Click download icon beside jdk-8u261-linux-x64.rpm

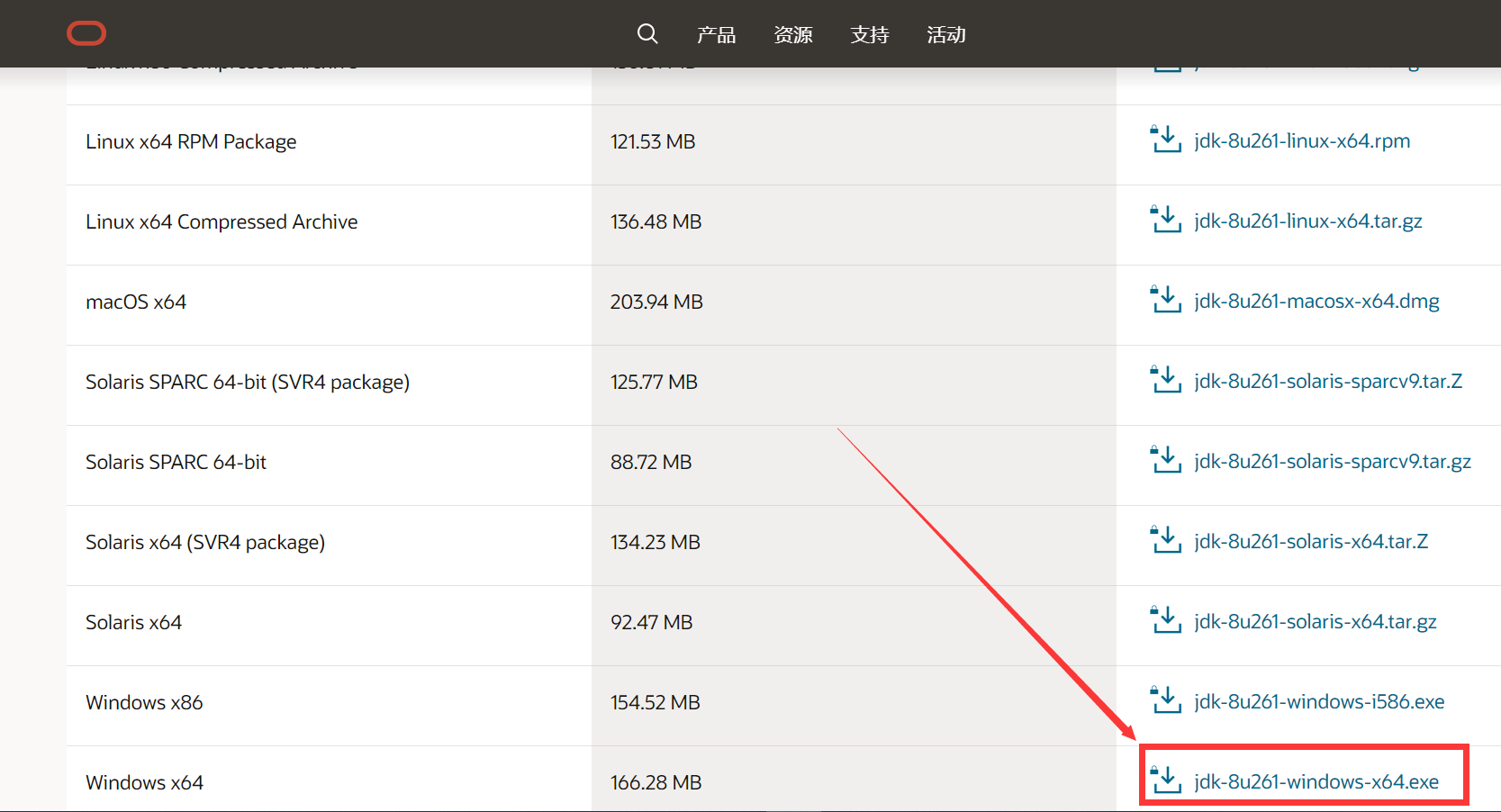pyautogui.click(x=1165, y=140)
